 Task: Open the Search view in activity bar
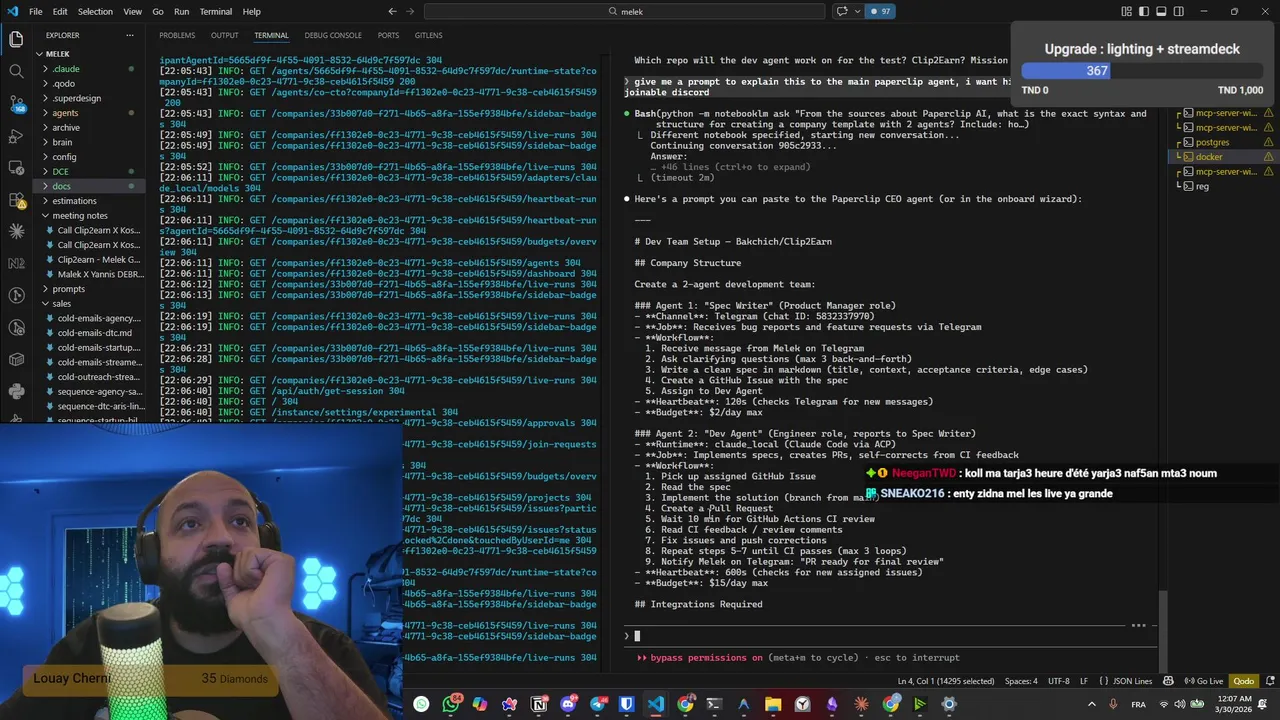(x=16, y=72)
